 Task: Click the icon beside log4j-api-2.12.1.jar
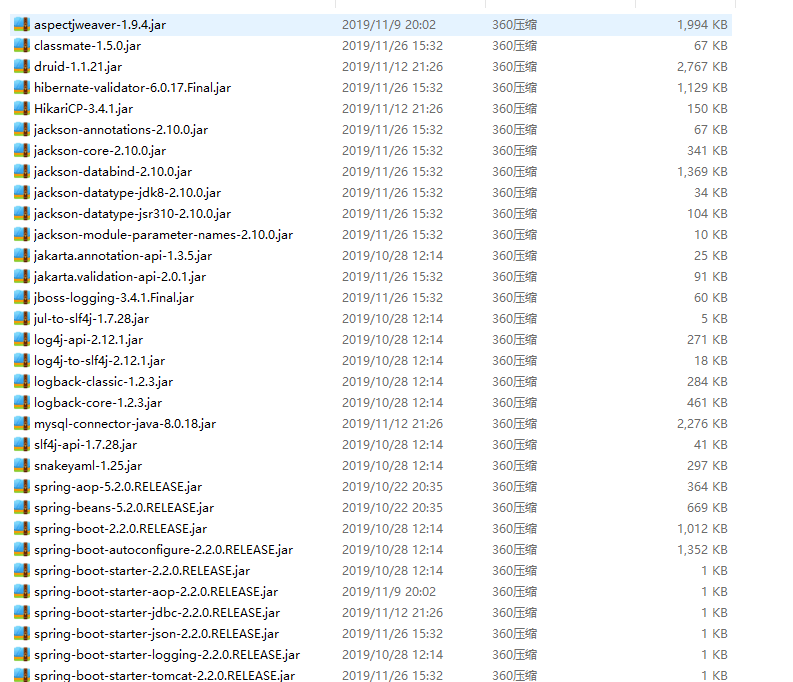click(x=22, y=339)
